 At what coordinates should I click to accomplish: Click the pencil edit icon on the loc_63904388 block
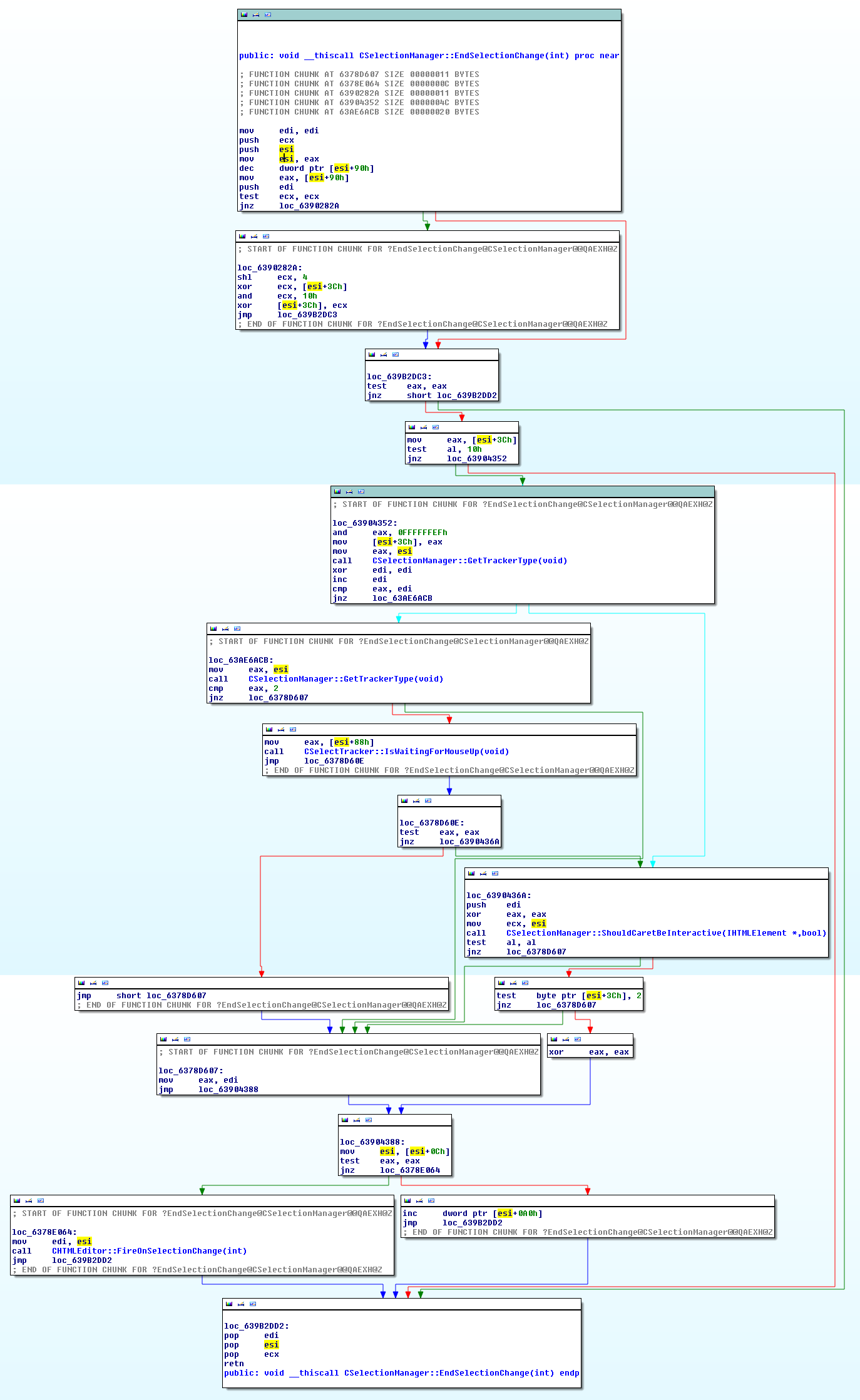(357, 1120)
